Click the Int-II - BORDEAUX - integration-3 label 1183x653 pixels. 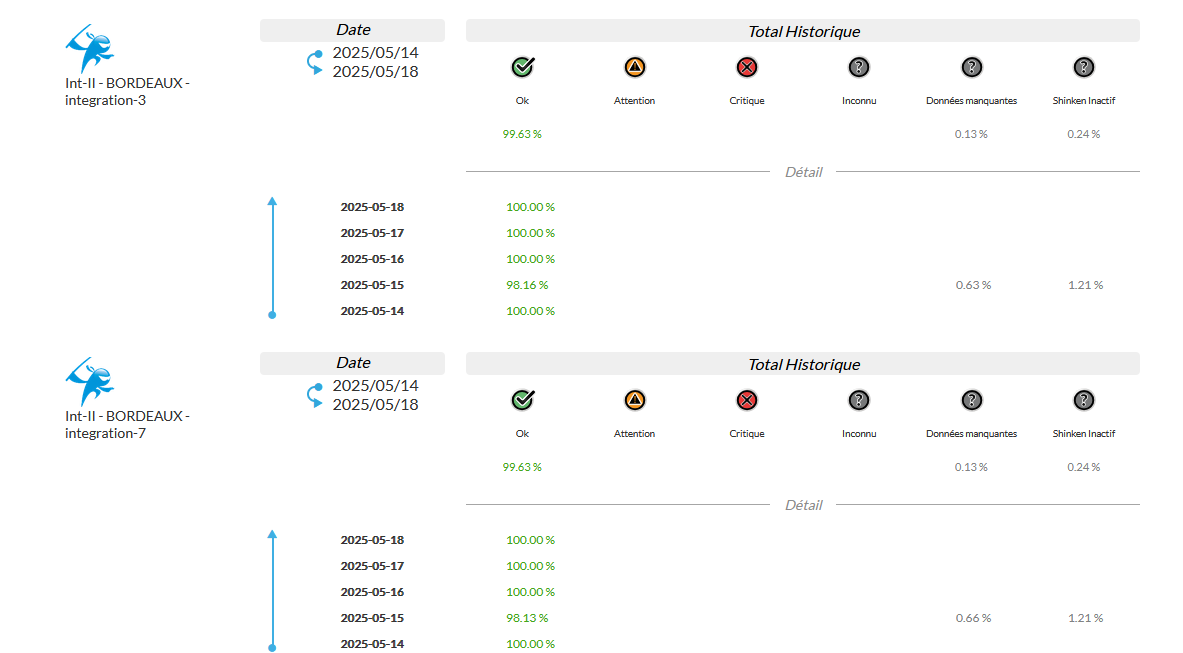click(127, 91)
